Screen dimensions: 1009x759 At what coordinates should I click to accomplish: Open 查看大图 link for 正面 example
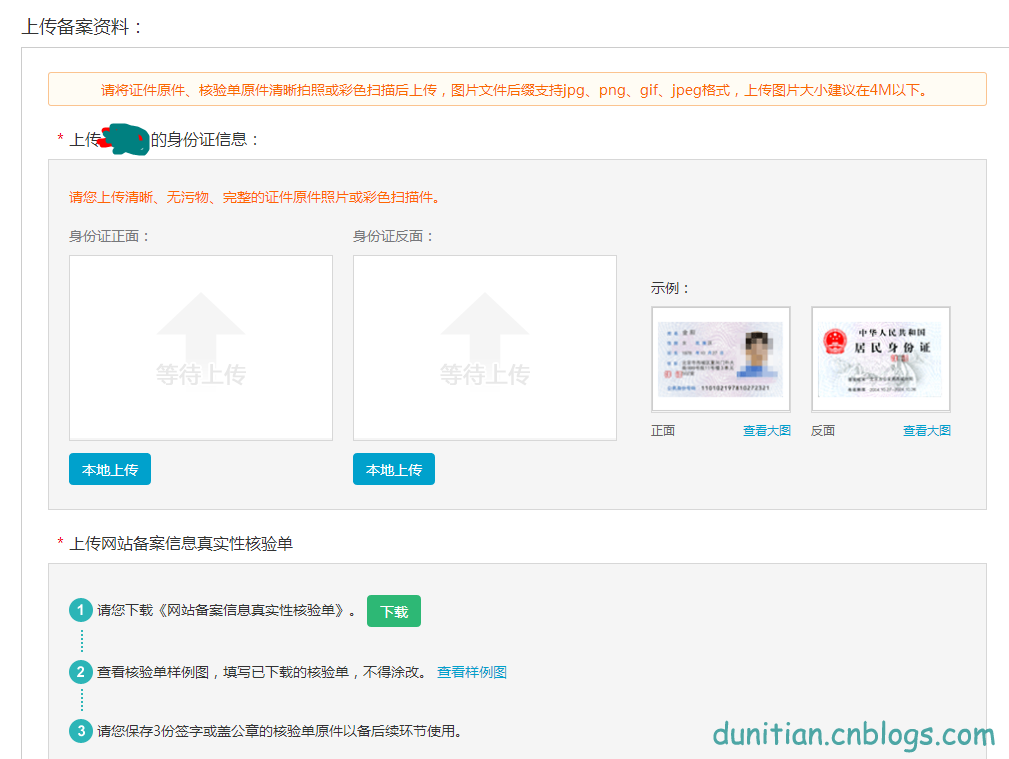766,431
